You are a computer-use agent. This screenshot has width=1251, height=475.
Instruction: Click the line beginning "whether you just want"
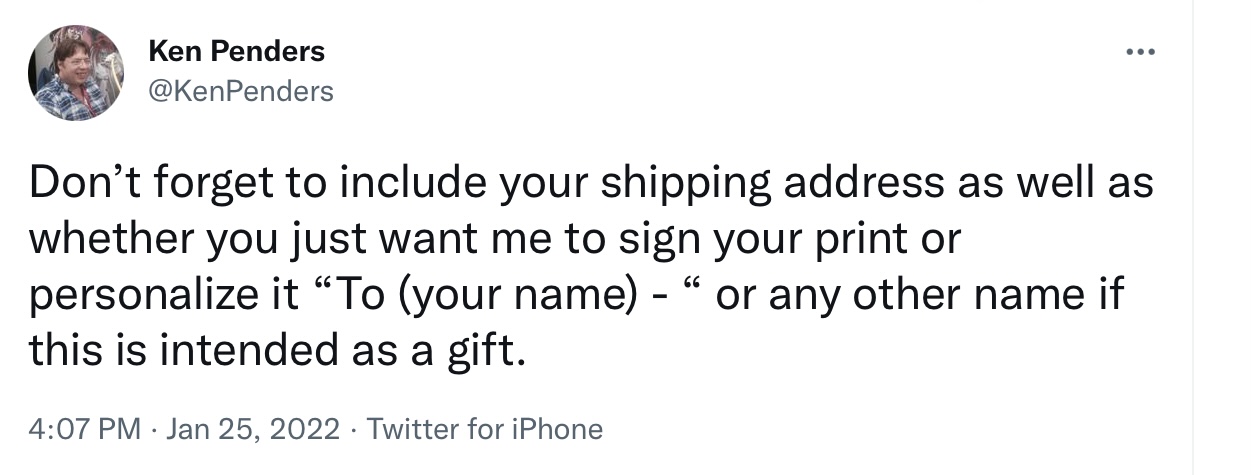[495, 242]
